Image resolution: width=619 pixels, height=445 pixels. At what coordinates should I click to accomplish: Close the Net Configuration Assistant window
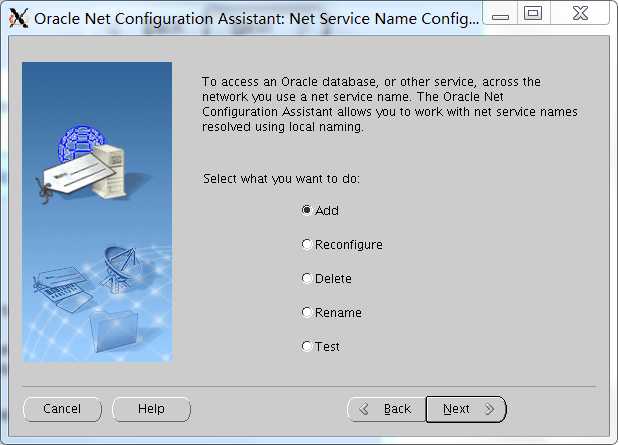point(580,14)
